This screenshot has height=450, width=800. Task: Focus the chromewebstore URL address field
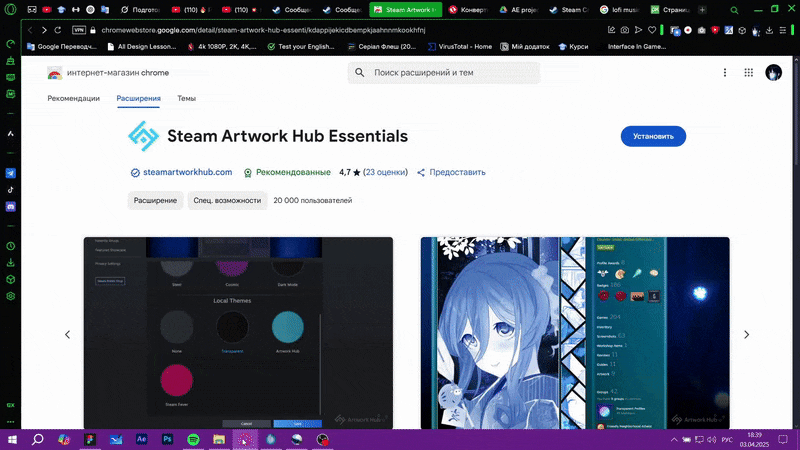pos(263,30)
